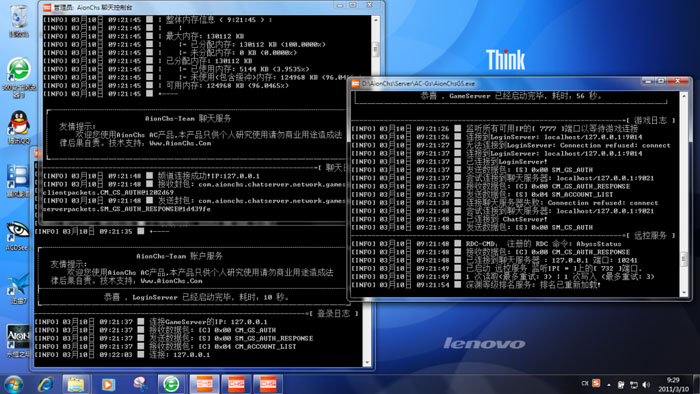Show hidden tray icons arrow
The height and width of the screenshot is (394, 700).
coord(609,384)
